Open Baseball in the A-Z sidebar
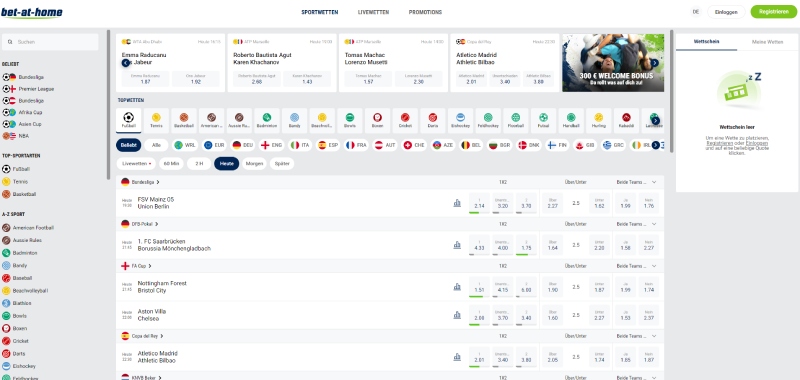This screenshot has height=380, width=800. [17, 278]
